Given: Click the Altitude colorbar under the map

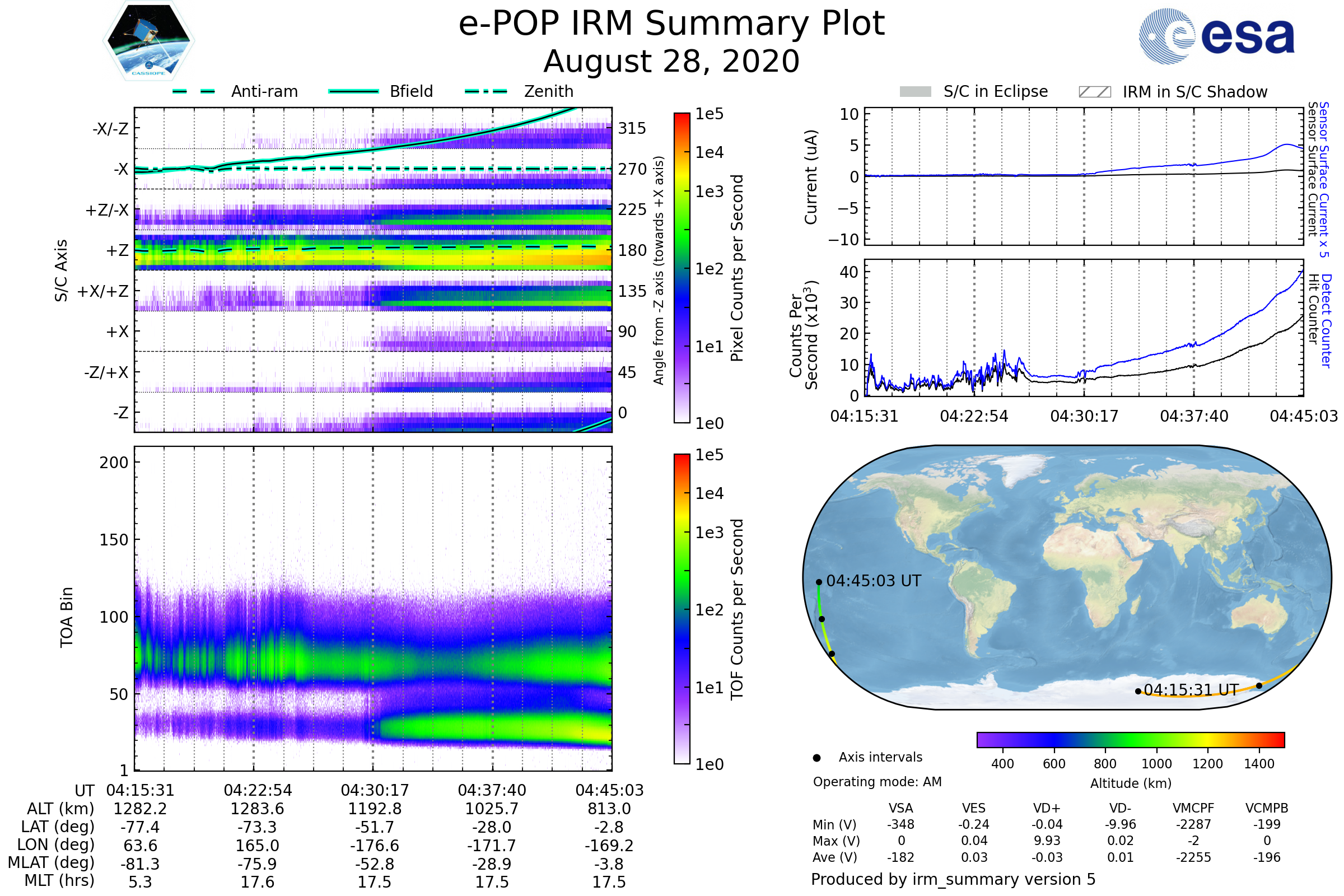Looking at the screenshot, I should point(1130,739).
